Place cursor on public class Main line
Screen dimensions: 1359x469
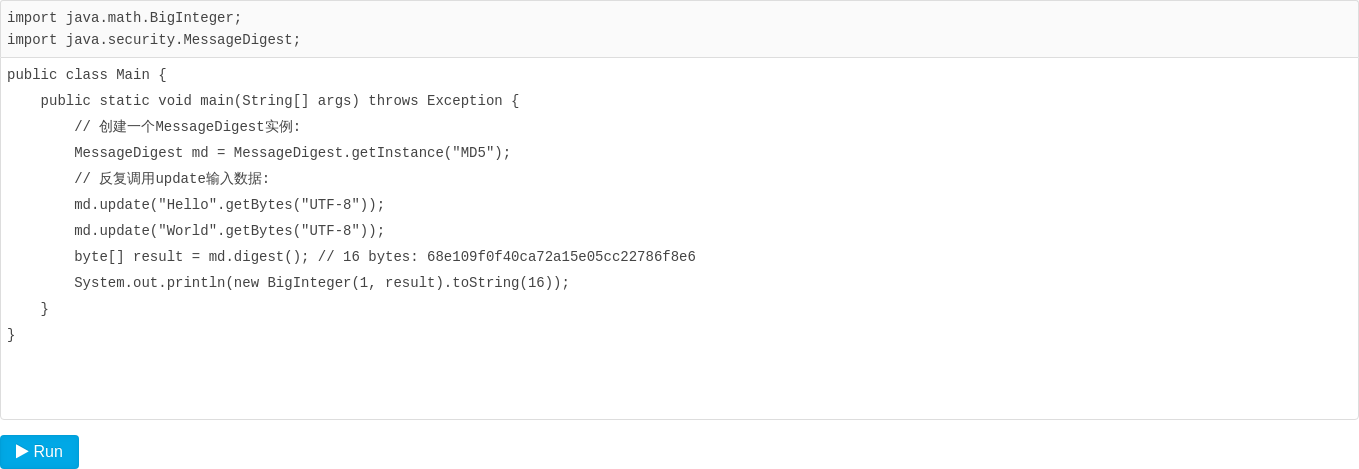pos(86,75)
